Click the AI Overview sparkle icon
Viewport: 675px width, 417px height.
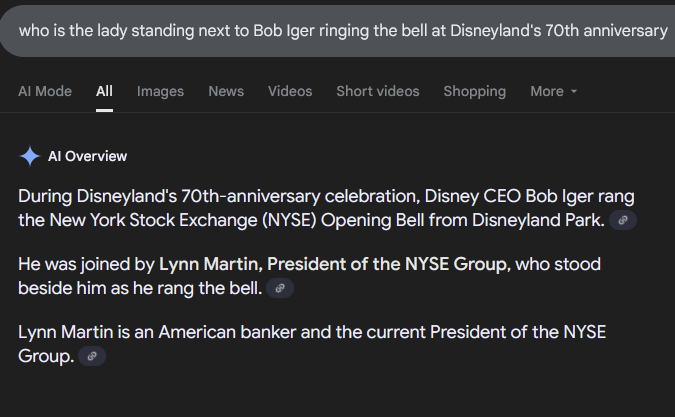click(30, 156)
